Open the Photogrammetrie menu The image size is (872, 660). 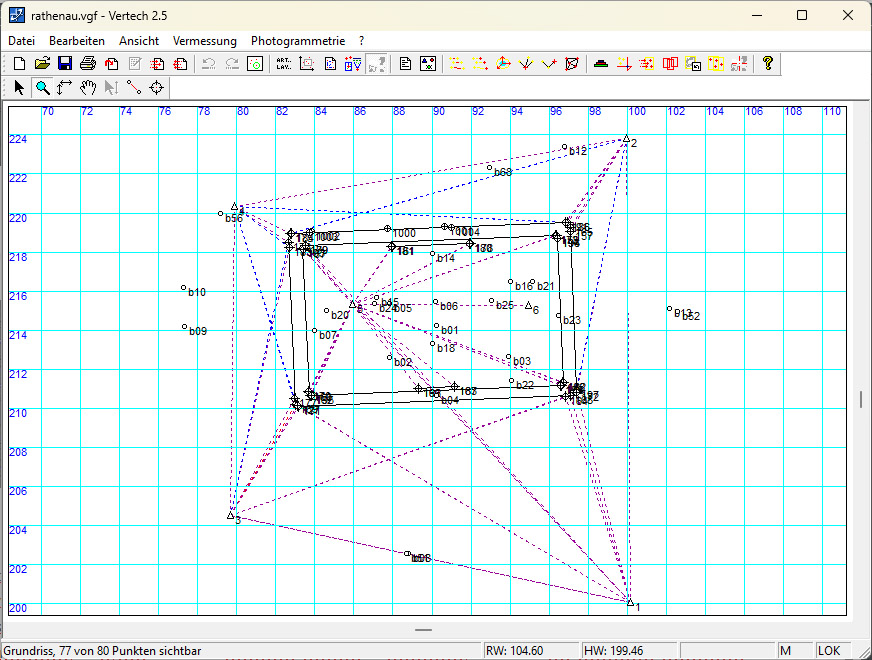pos(298,41)
